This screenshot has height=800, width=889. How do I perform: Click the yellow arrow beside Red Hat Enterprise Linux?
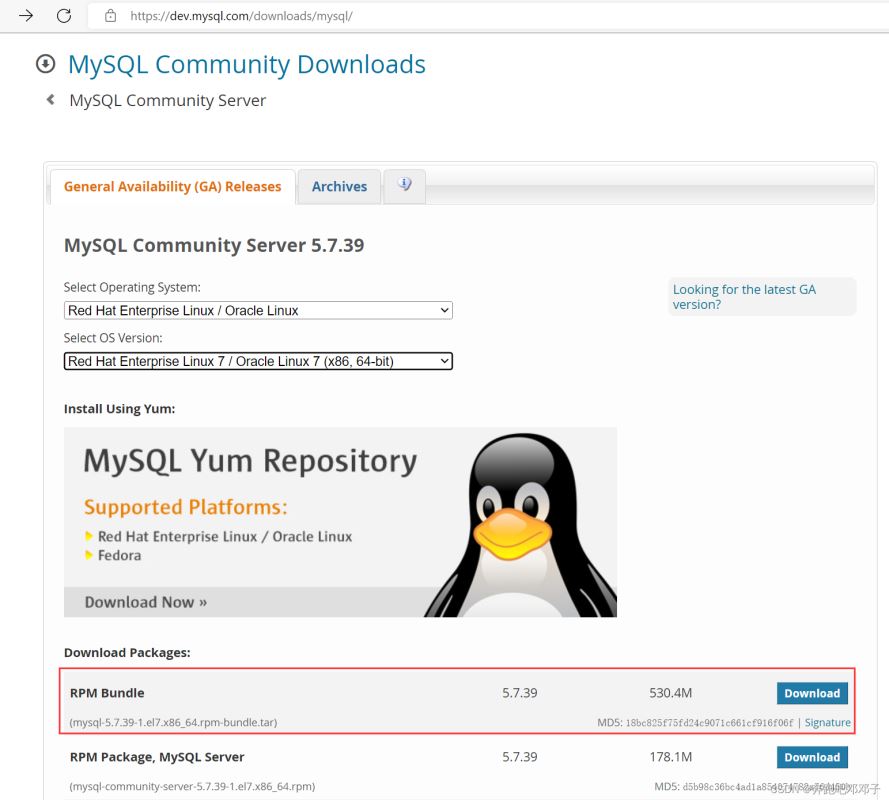click(88, 536)
